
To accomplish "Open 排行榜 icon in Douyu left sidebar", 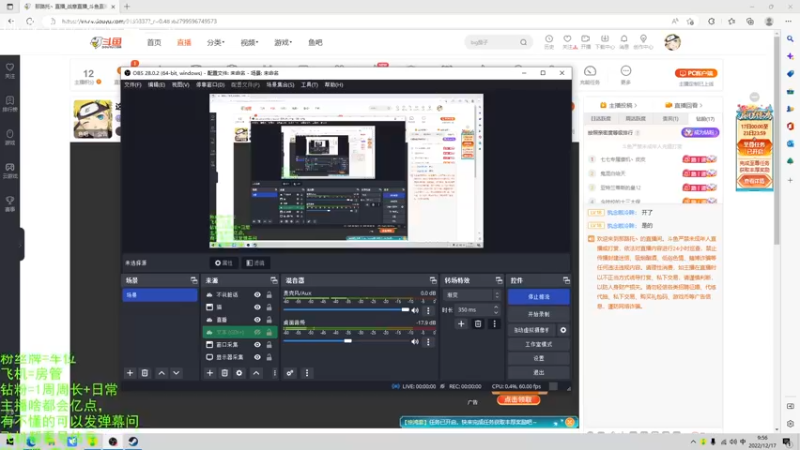I will coord(10,104).
